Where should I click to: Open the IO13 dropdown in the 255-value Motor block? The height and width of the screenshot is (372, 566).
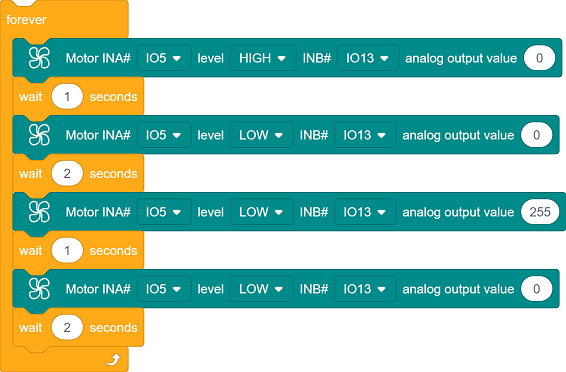click(x=365, y=212)
